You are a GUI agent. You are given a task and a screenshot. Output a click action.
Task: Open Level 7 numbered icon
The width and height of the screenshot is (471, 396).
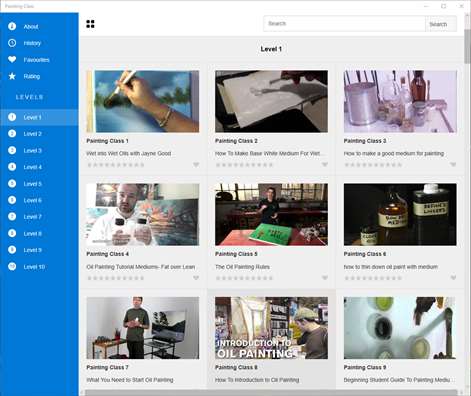12,217
